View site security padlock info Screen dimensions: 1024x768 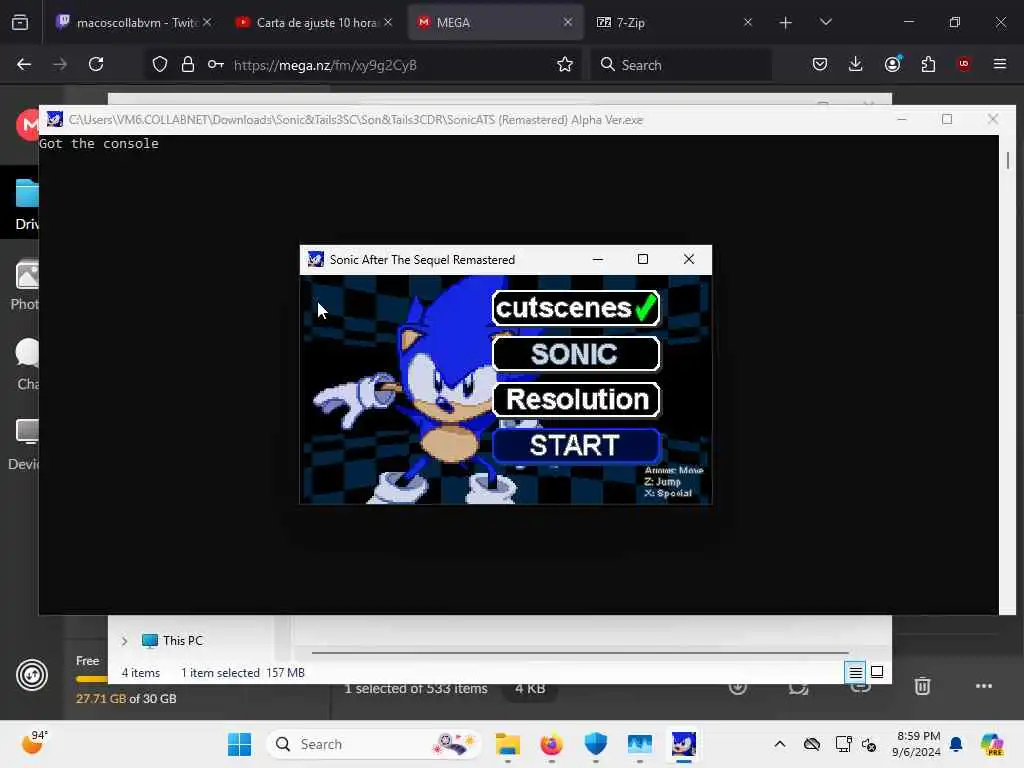point(187,65)
